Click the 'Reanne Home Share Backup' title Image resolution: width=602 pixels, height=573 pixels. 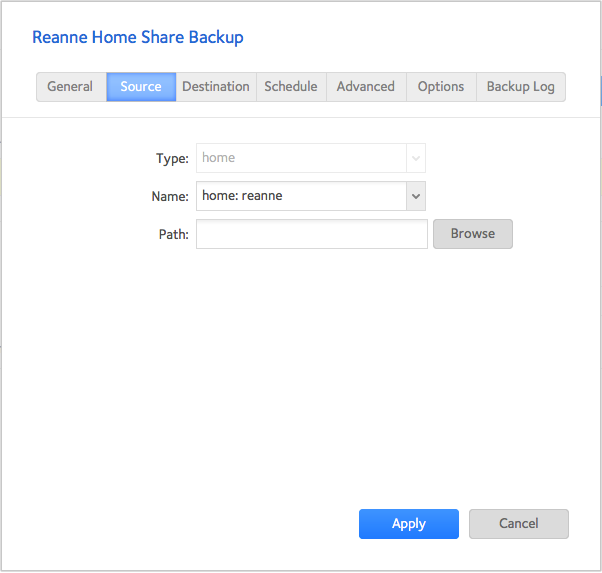click(138, 38)
